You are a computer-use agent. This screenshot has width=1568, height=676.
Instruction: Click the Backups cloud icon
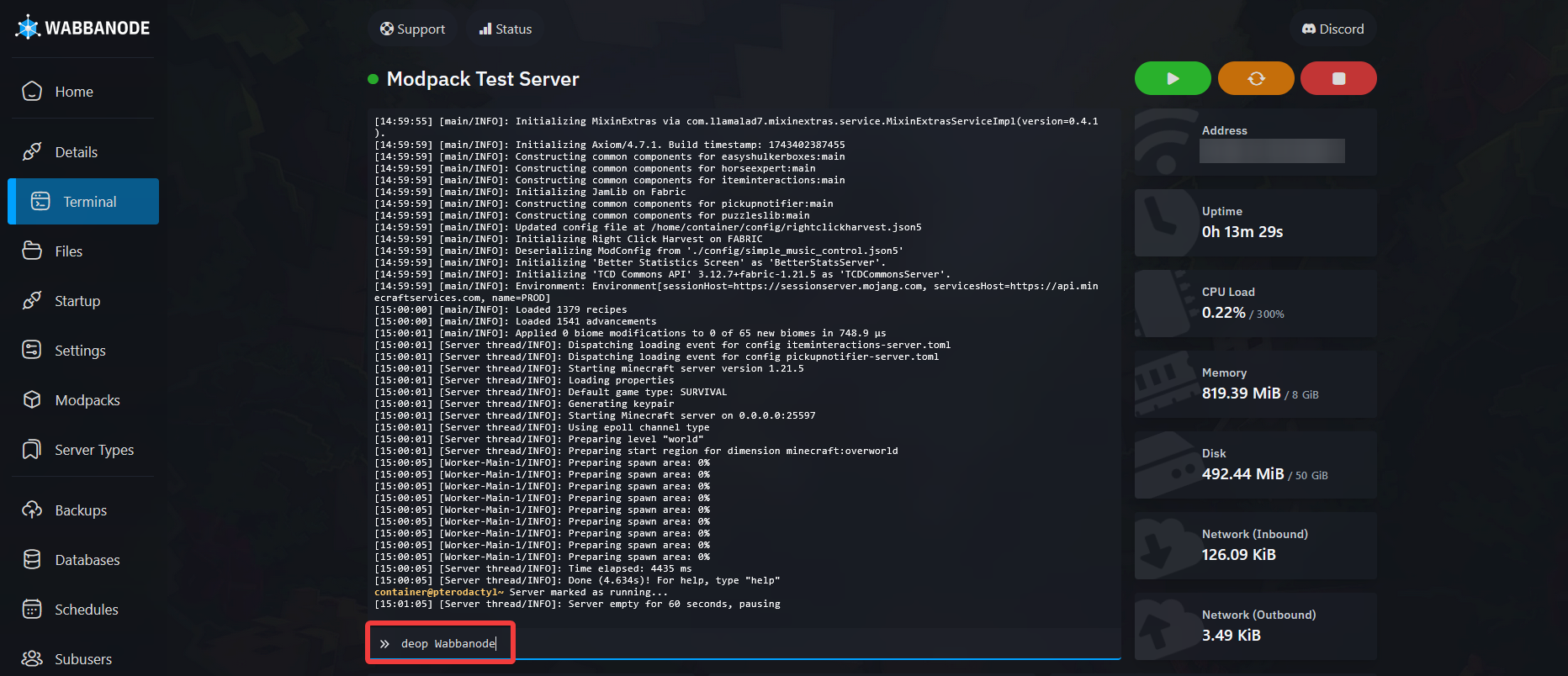point(32,510)
